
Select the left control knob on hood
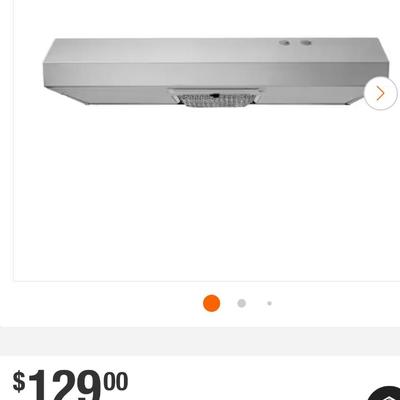click(284, 43)
